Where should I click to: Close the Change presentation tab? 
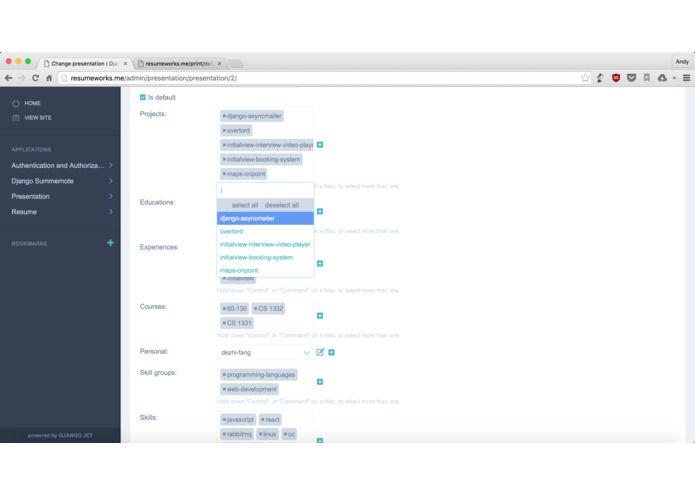(125, 64)
